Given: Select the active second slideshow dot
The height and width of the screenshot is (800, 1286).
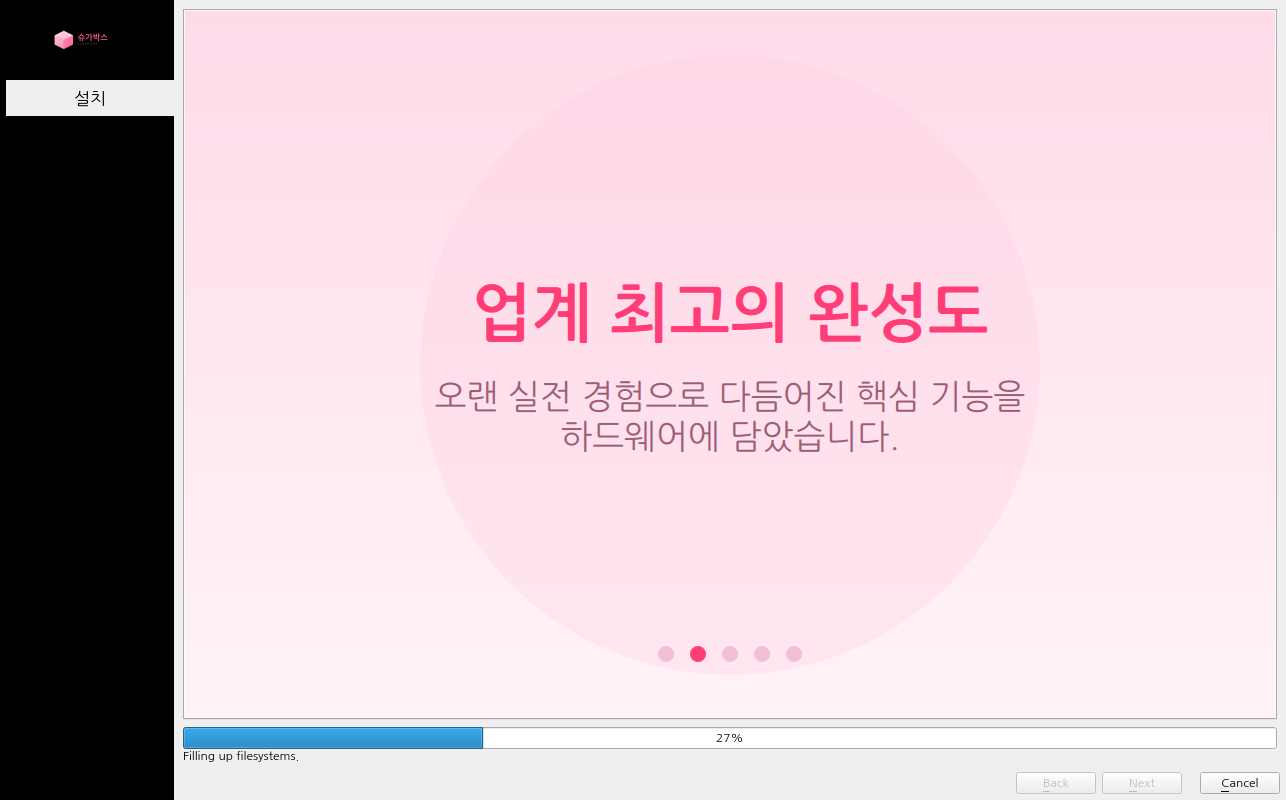Looking at the screenshot, I should tap(698, 654).
